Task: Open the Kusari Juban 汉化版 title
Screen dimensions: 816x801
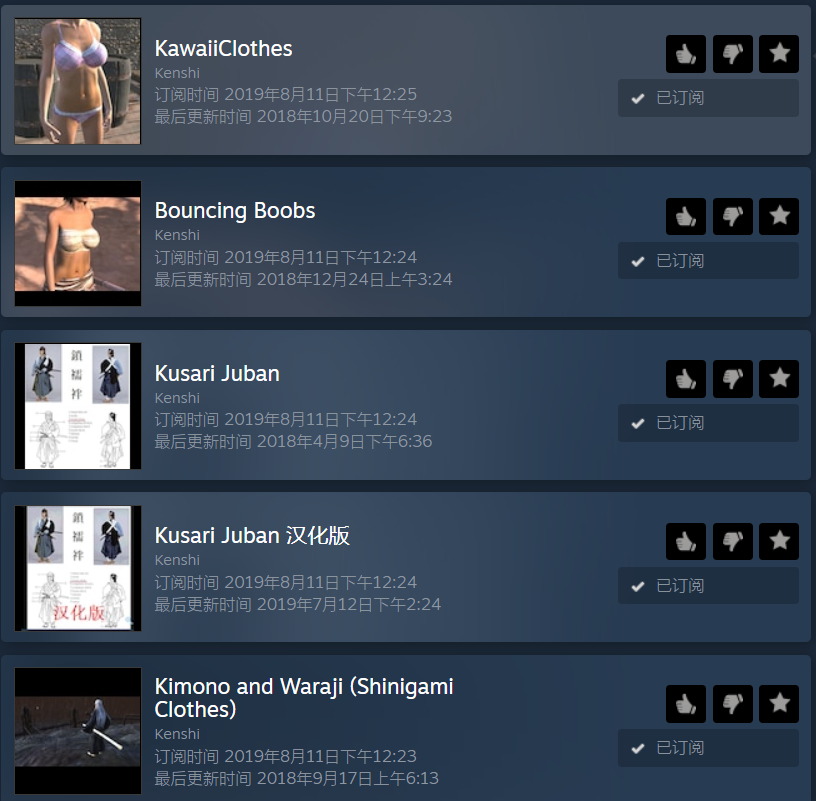Action: point(252,536)
